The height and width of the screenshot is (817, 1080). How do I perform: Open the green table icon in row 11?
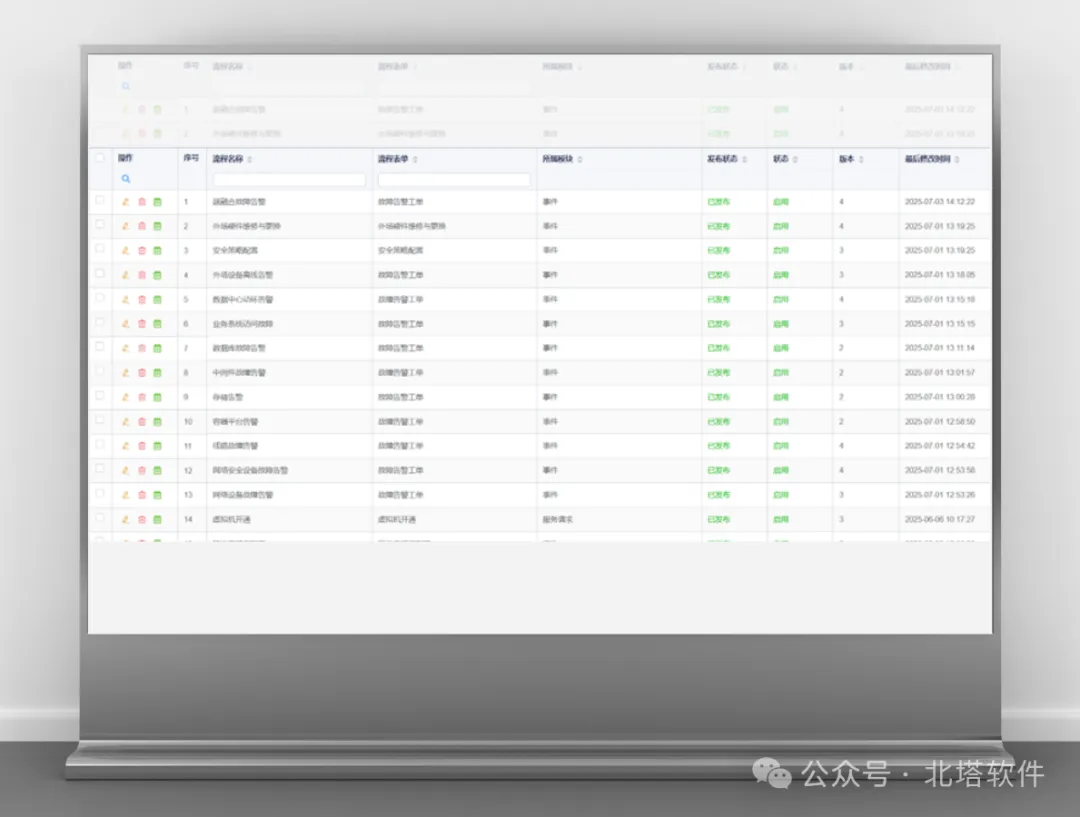[x=157, y=446]
